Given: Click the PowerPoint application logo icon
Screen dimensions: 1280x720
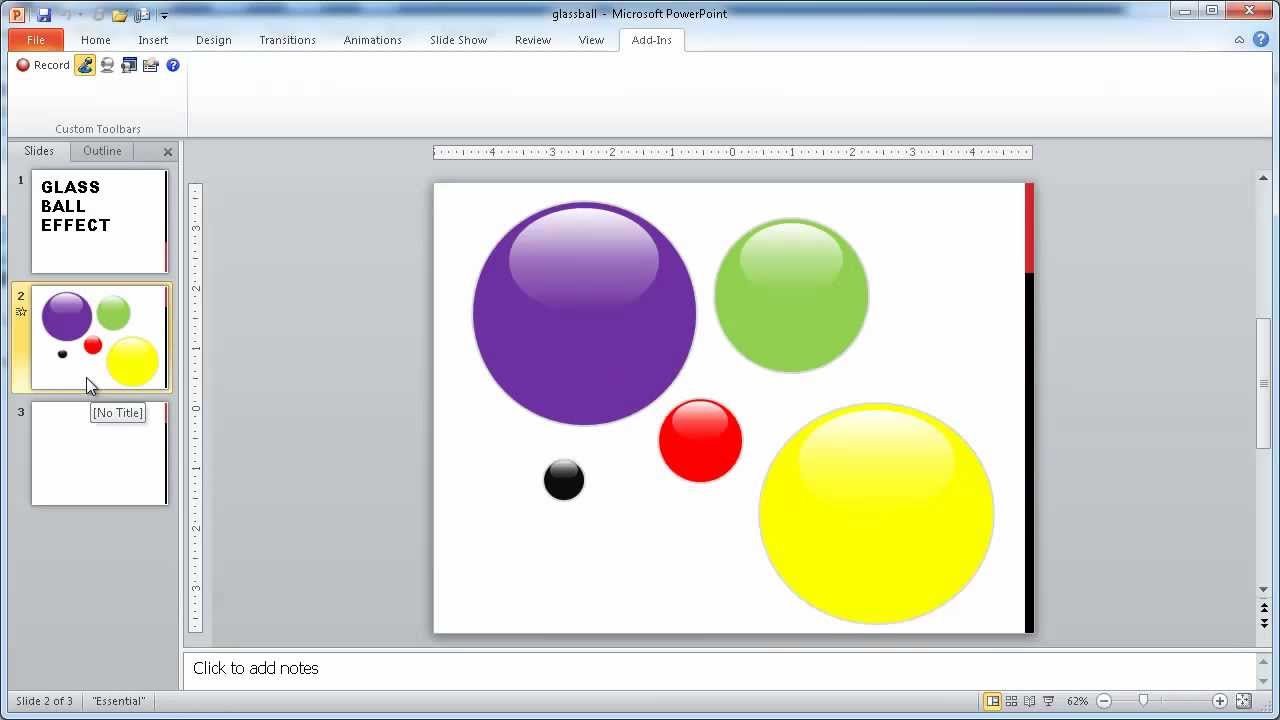Looking at the screenshot, I should (x=16, y=14).
